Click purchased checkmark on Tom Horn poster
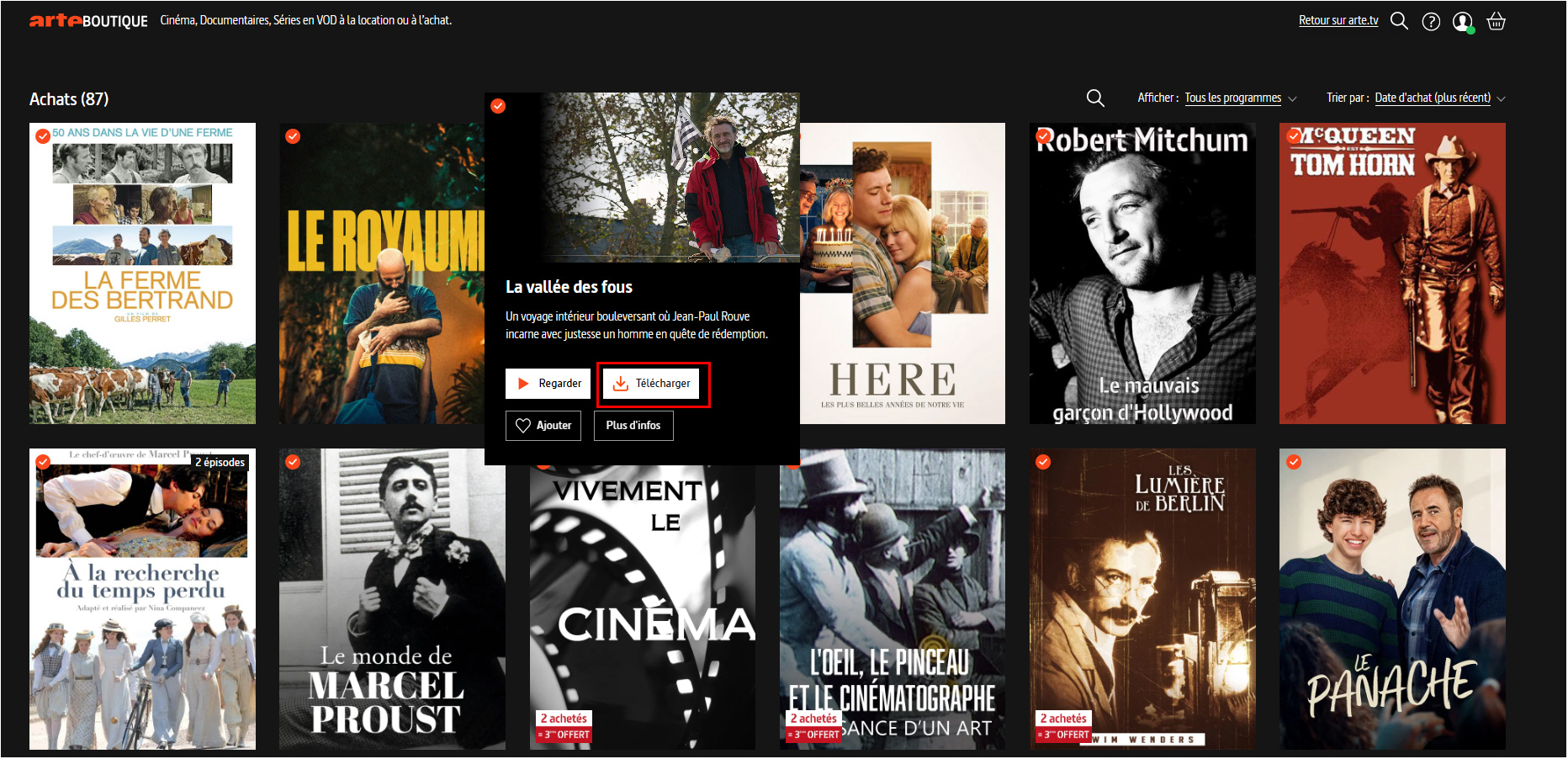The width and height of the screenshot is (1568, 759). 1294,136
